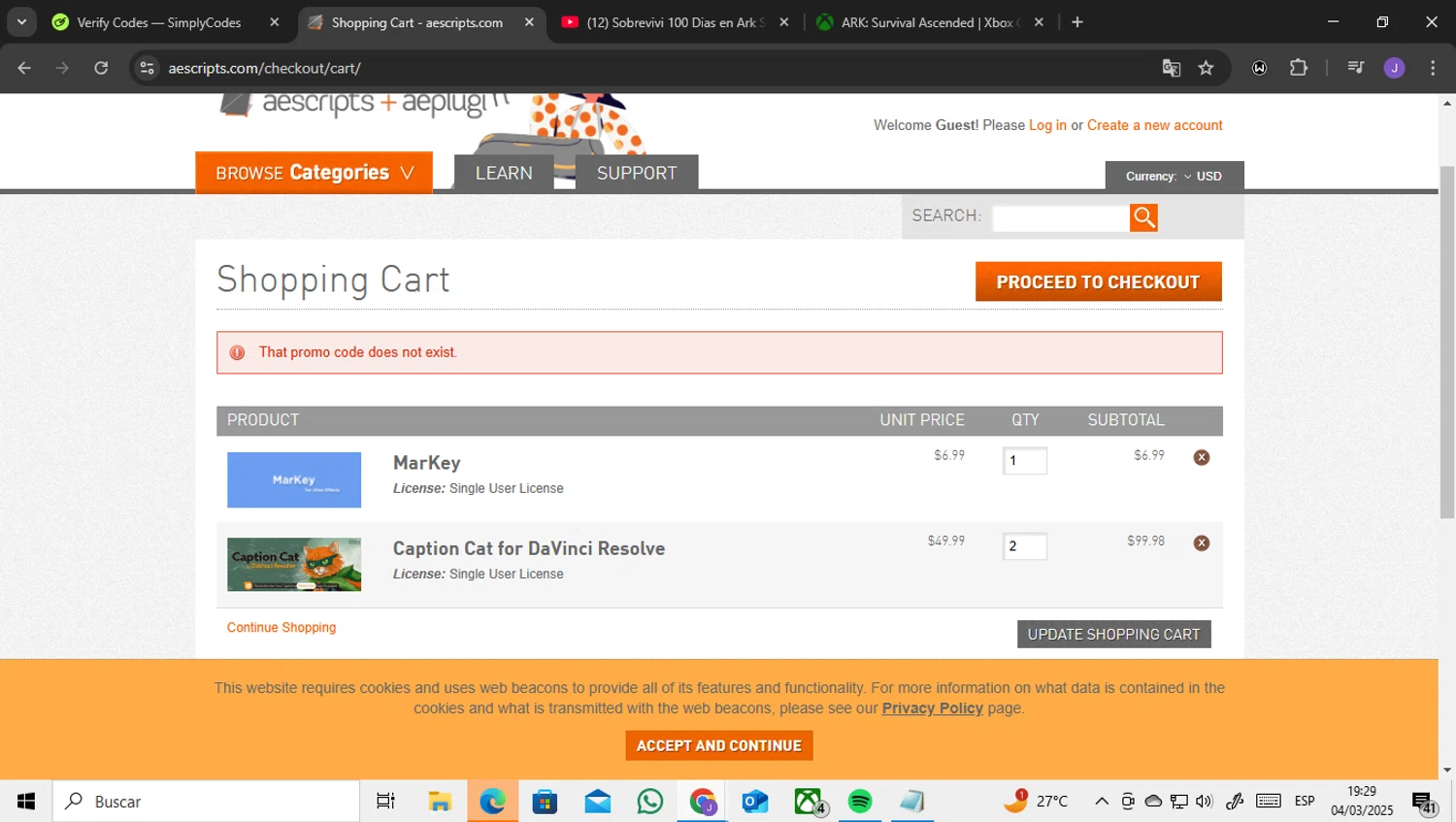The width and height of the screenshot is (1456, 822).
Task: Open the profile avatar J icon
Action: [1395, 68]
